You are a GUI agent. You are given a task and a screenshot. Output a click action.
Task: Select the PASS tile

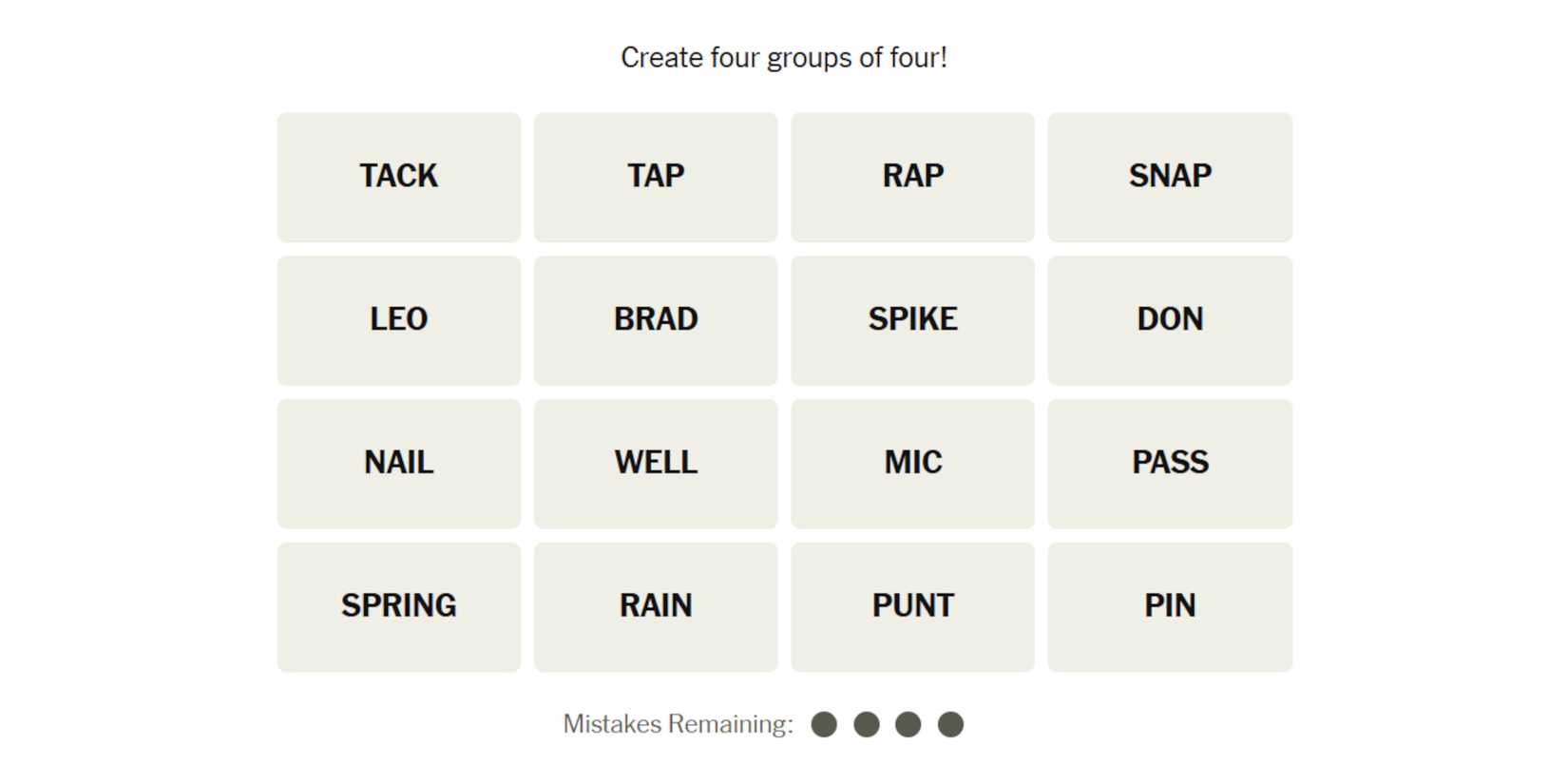(1170, 464)
